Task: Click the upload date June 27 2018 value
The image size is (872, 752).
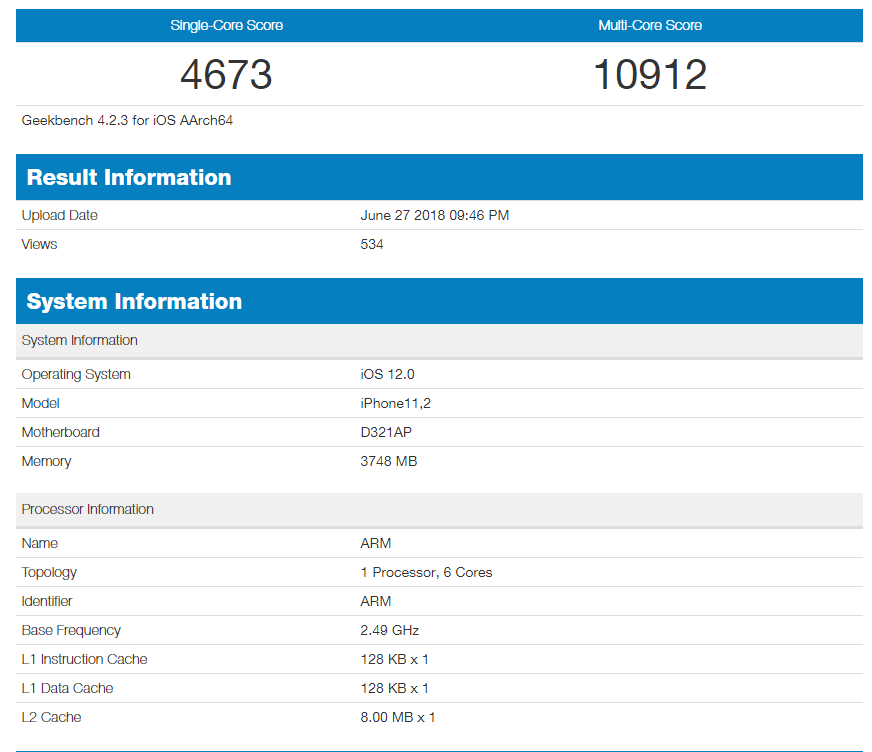Action: [434, 215]
